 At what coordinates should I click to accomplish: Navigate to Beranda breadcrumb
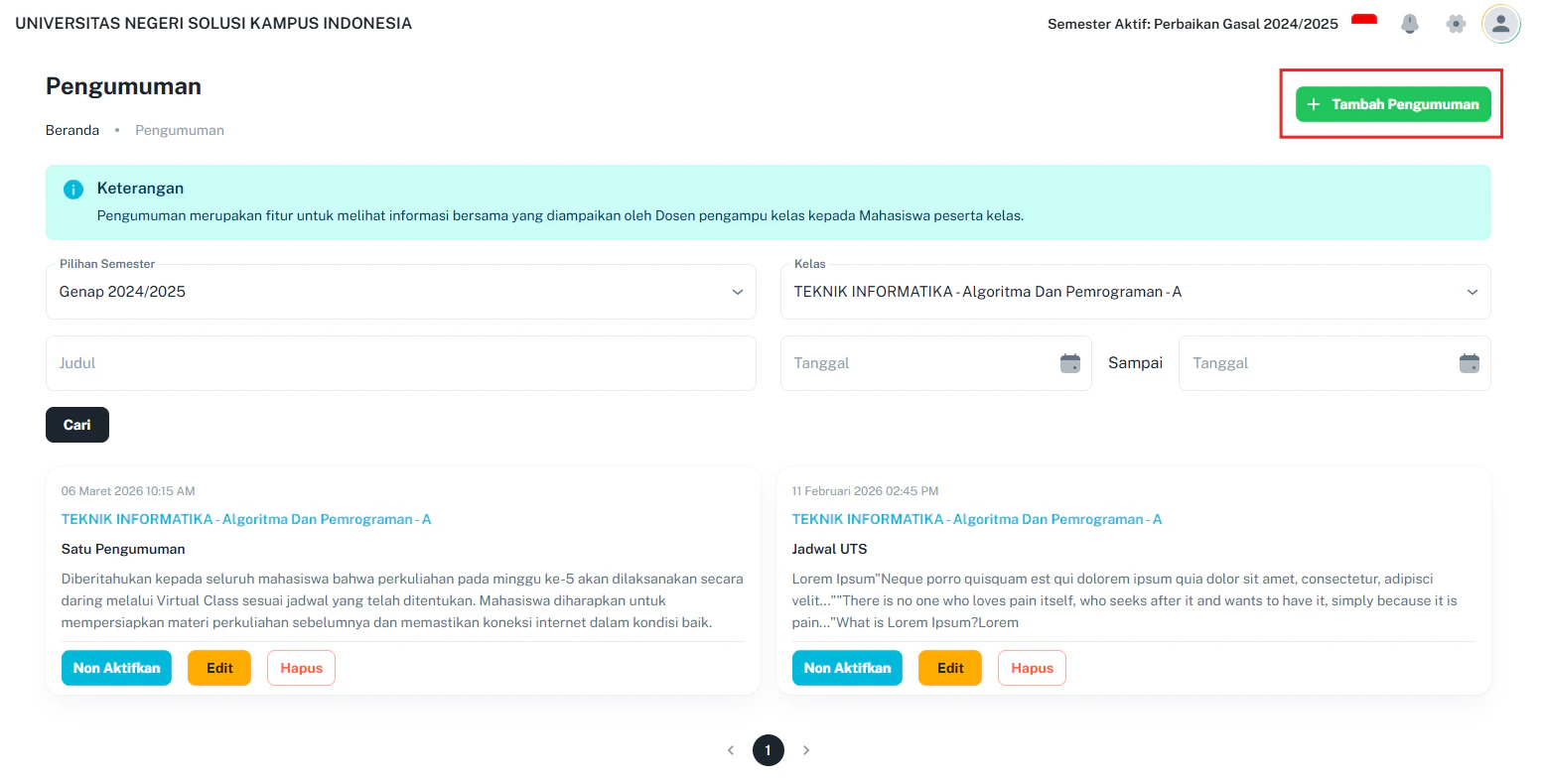pyautogui.click(x=72, y=130)
